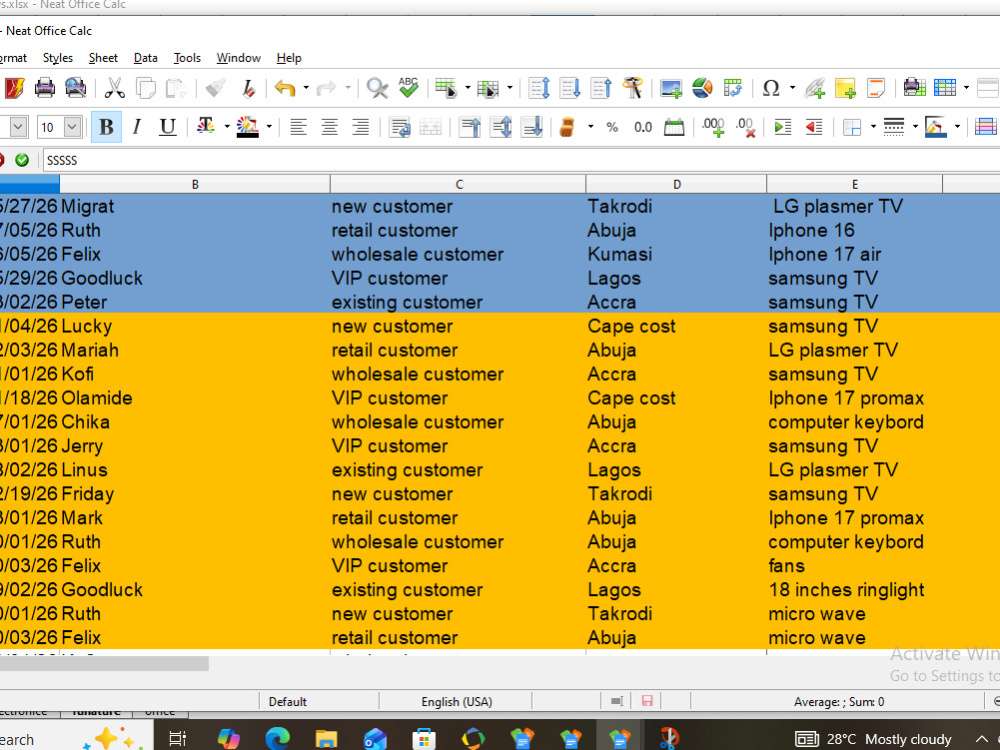Insert a chart using the pie chart icon
Screen dimensions: 1000x750
point(702,88)
